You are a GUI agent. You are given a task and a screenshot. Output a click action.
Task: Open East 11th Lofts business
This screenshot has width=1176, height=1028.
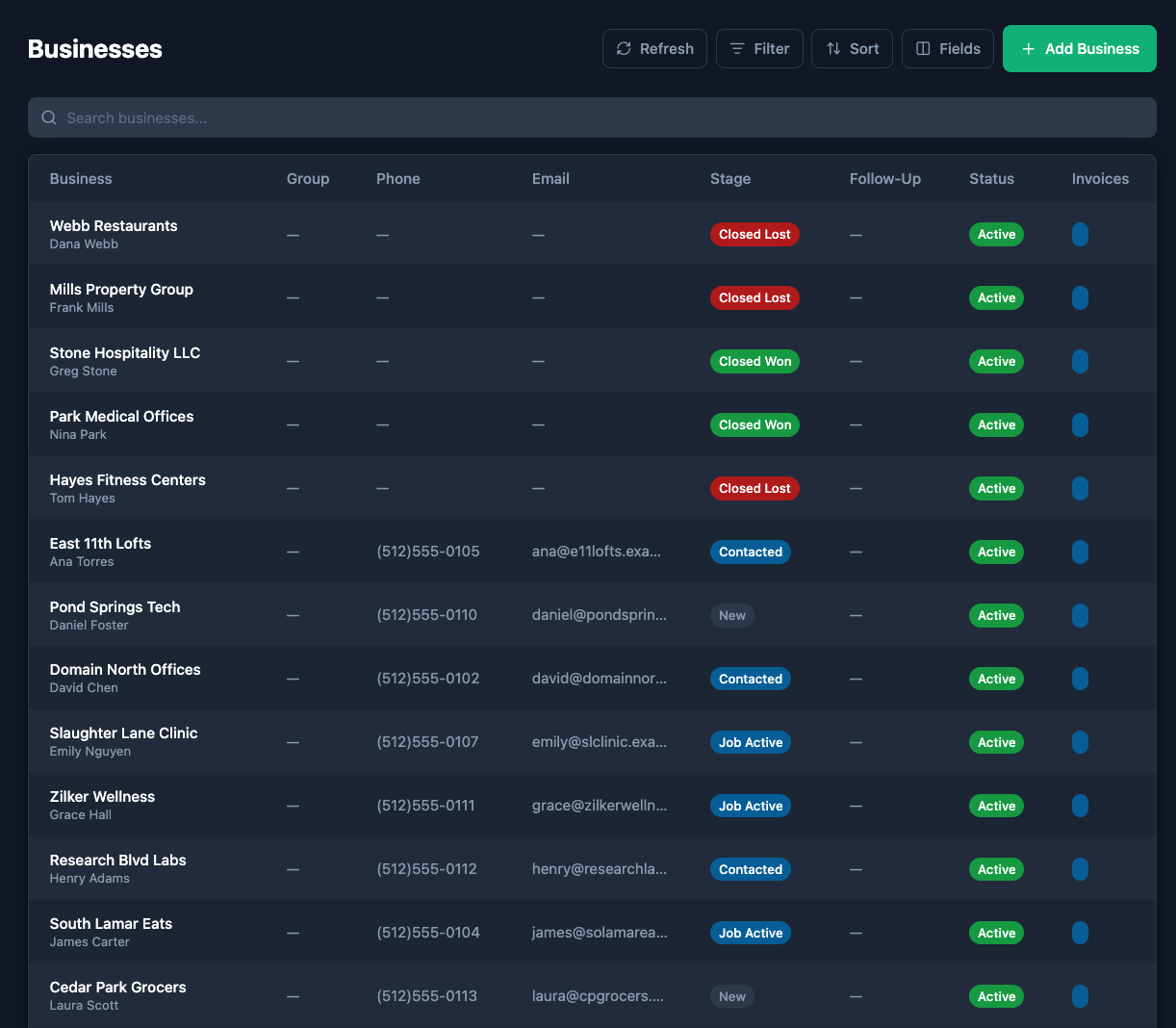pos(592,552)
